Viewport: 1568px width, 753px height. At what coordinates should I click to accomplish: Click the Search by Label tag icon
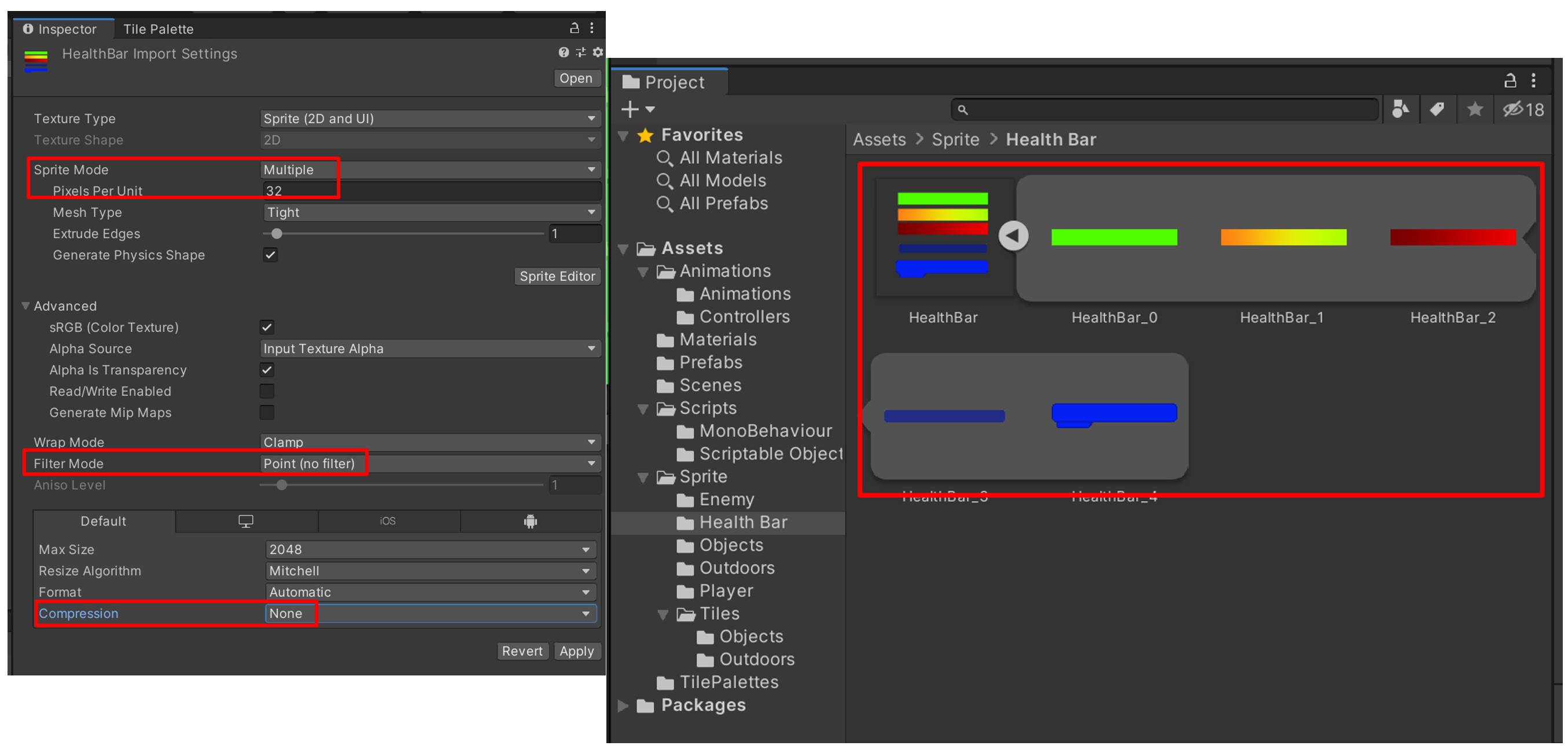pos(1437,109)
